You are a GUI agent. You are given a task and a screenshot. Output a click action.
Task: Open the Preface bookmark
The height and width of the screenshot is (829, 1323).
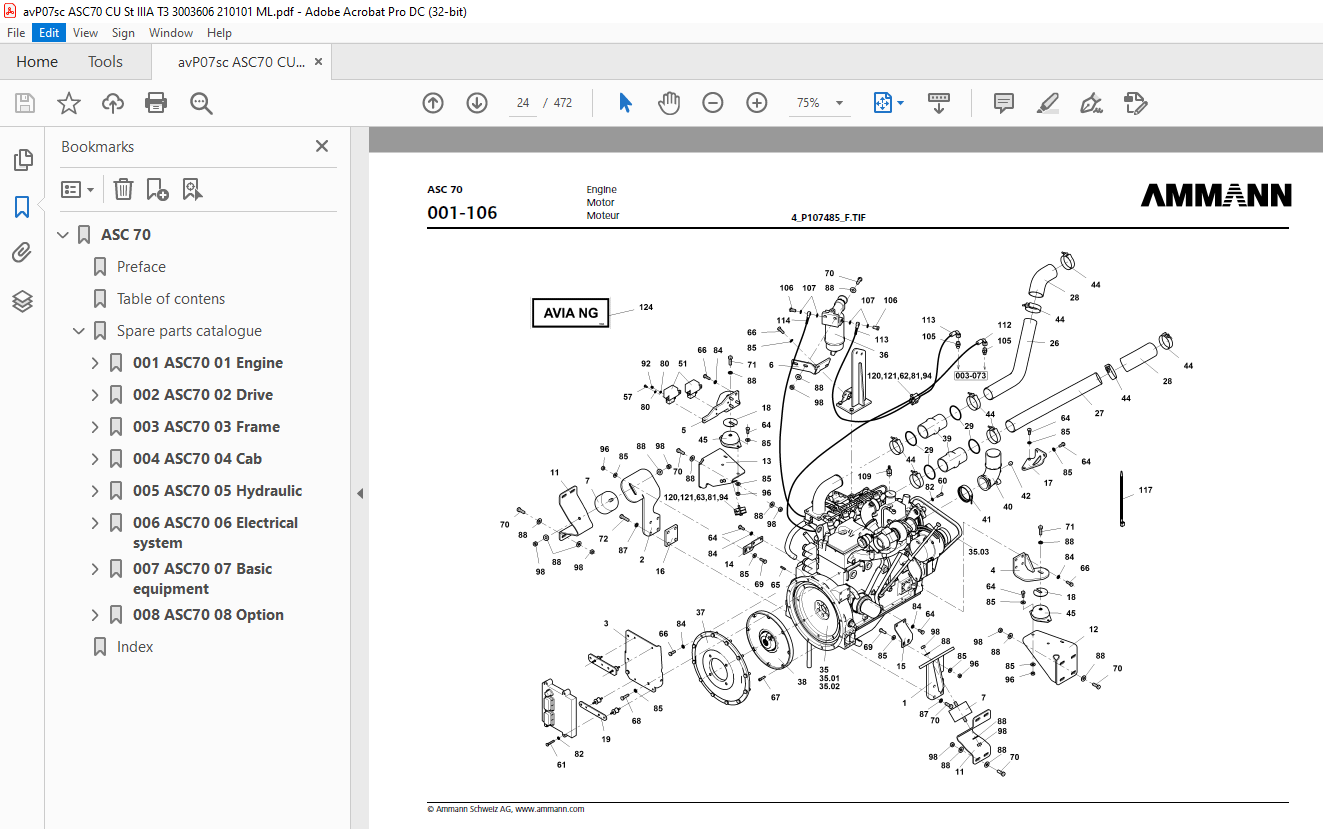tap(141, 267)
